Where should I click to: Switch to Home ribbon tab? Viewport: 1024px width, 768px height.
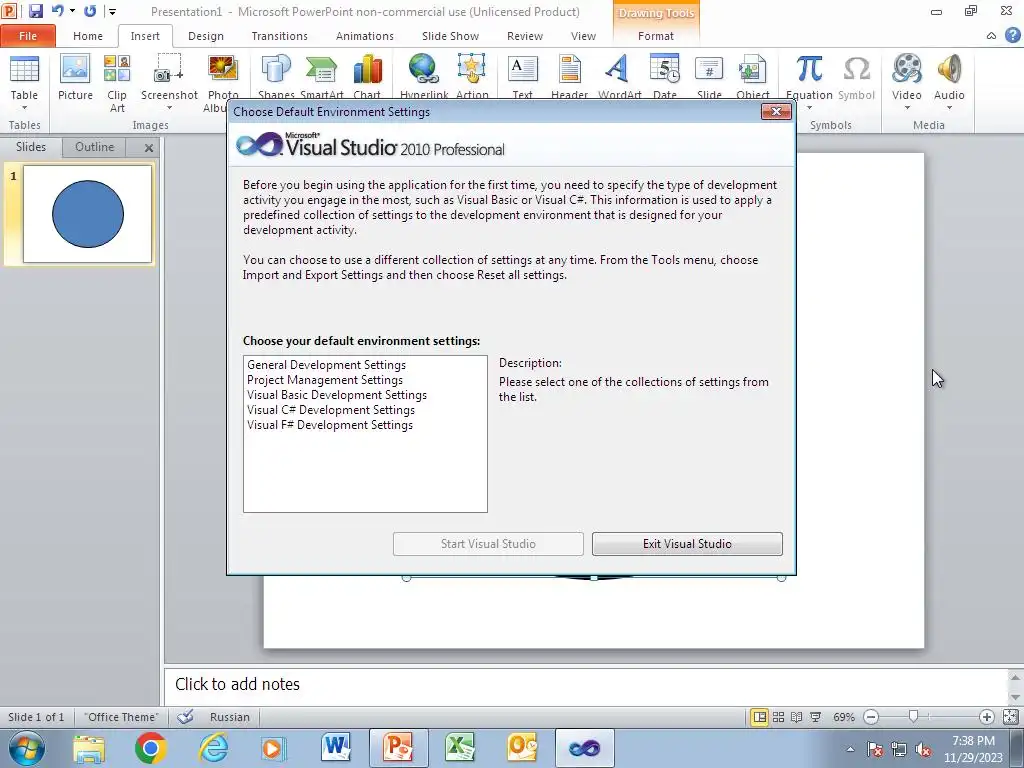[88, 36]
